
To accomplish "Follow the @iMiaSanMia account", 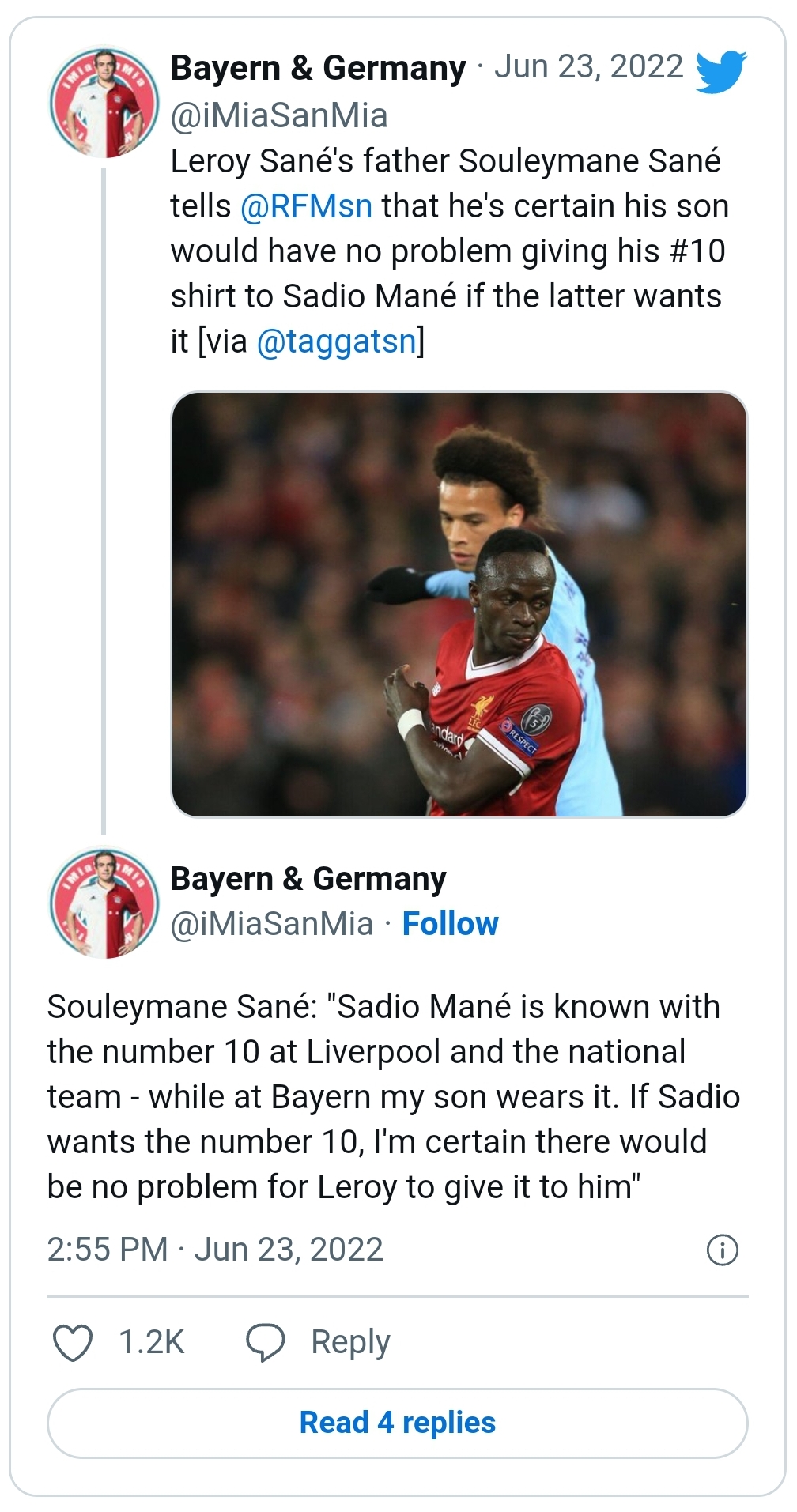I will click(x=450, y=924).
